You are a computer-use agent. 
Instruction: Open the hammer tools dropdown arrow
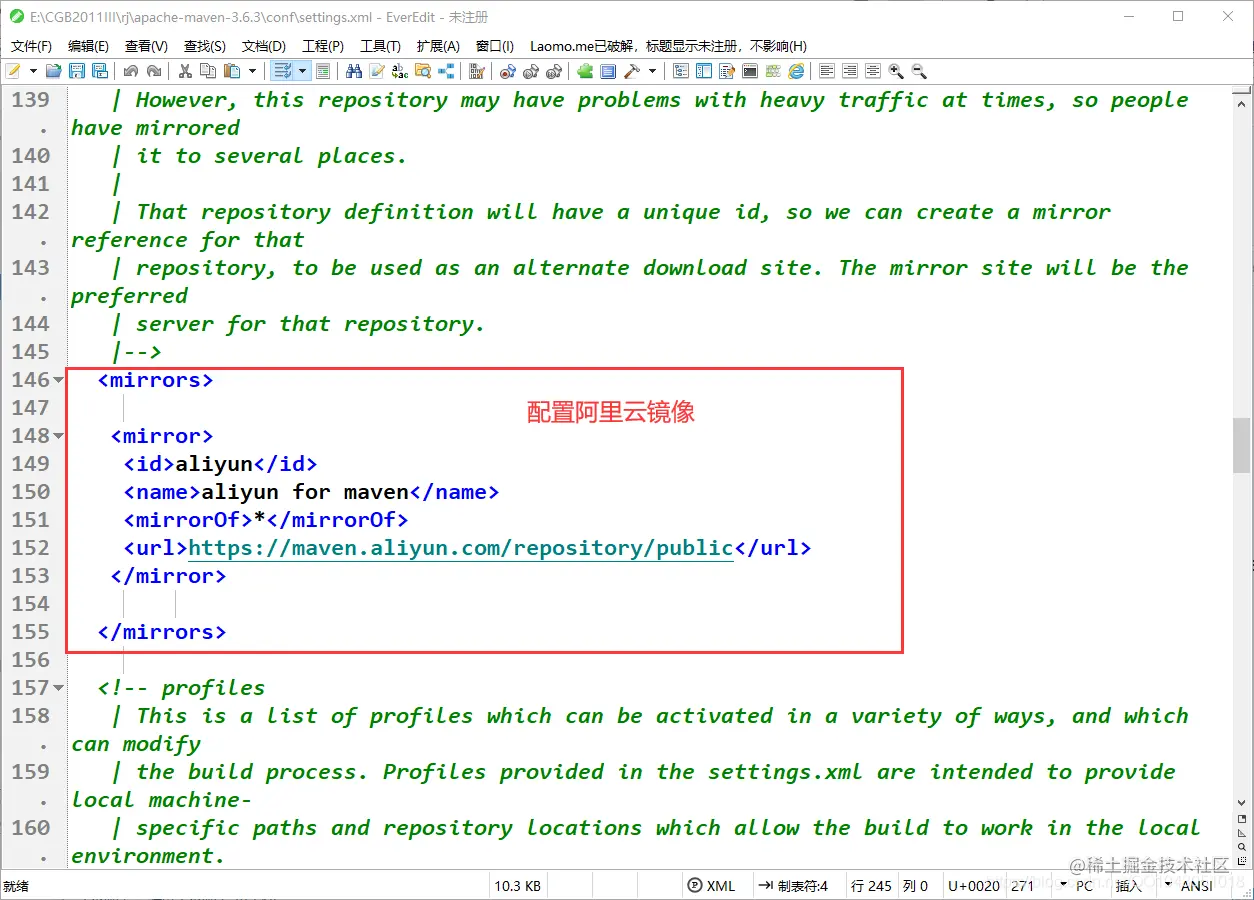[x=652, y=71]
